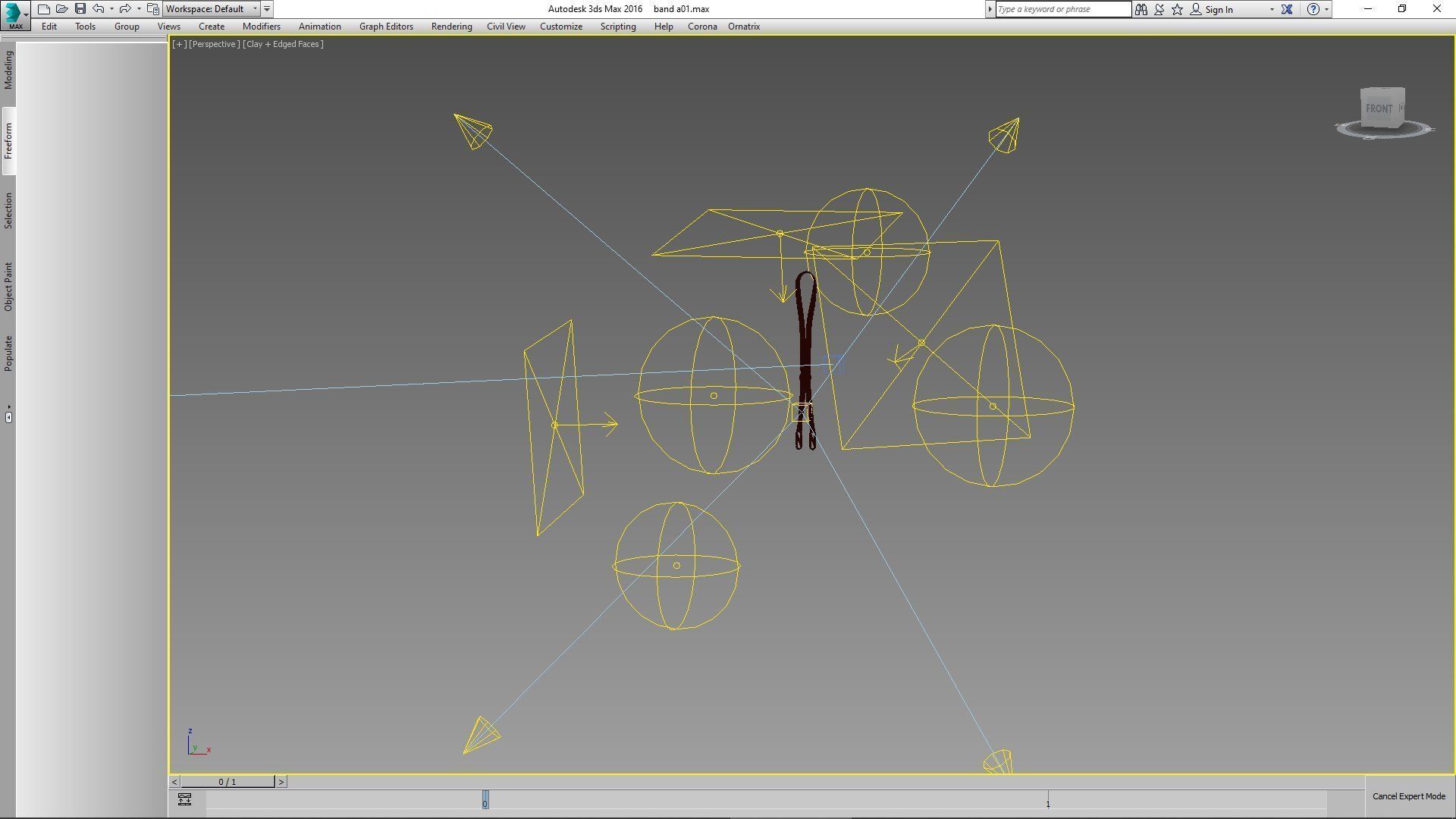Click the Help question mark icon
Screen dimensions: 1456x819
click(1313, 9)
